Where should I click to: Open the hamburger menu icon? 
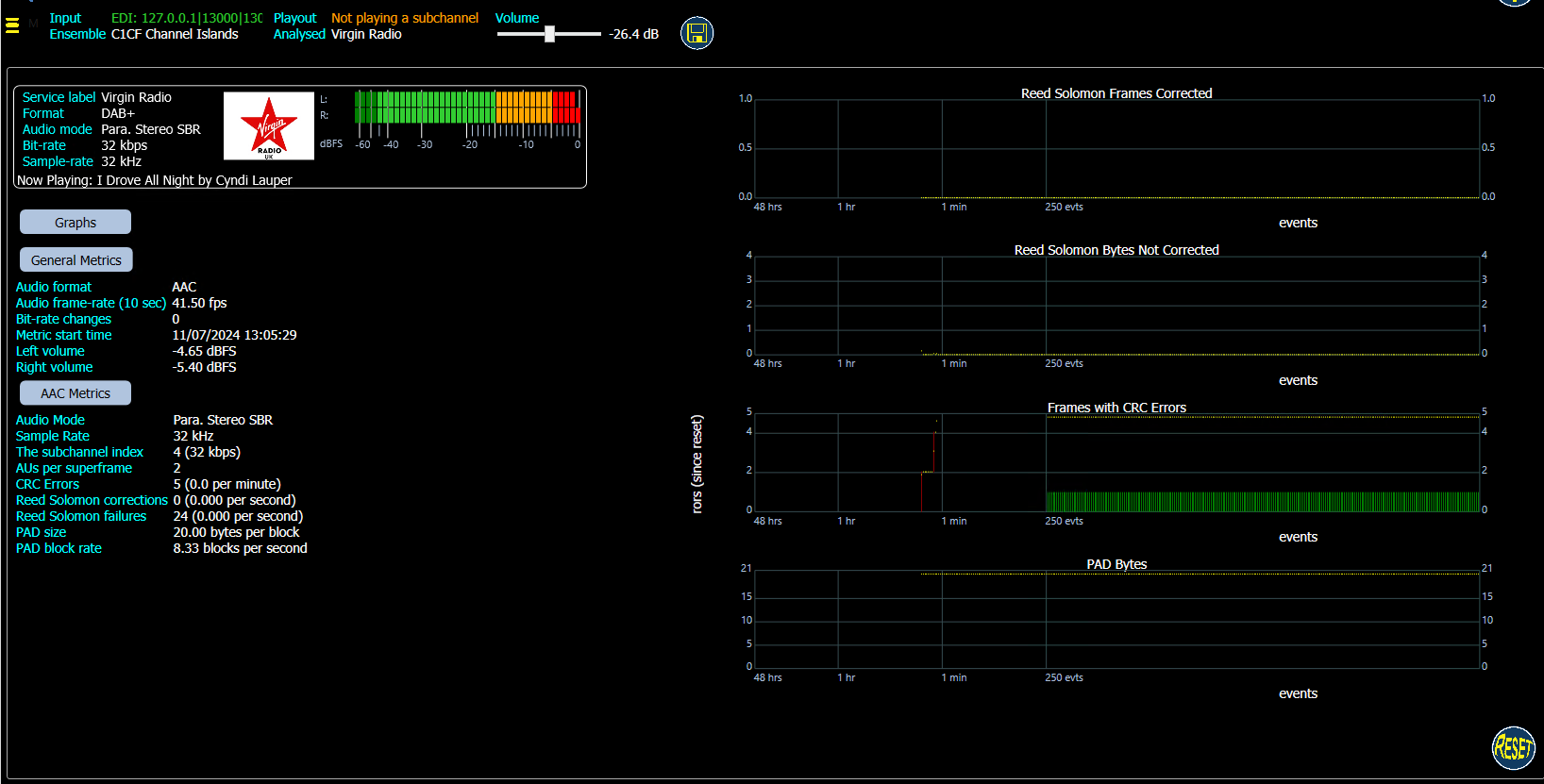12,25
